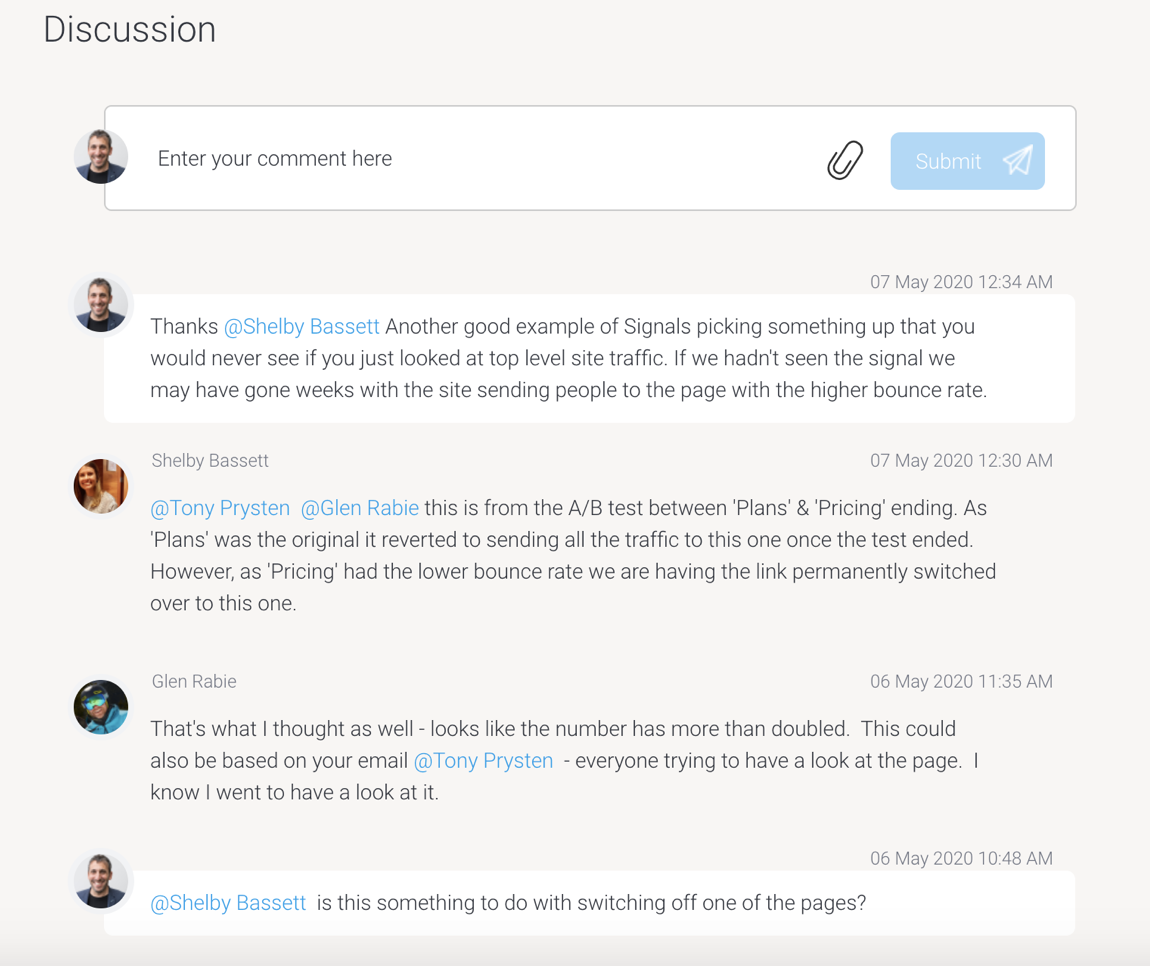The image size is (1150, 966).
Task: Open @Shelby Bassett mention after 'Thanks'
Action: click(x=301, y=327)
